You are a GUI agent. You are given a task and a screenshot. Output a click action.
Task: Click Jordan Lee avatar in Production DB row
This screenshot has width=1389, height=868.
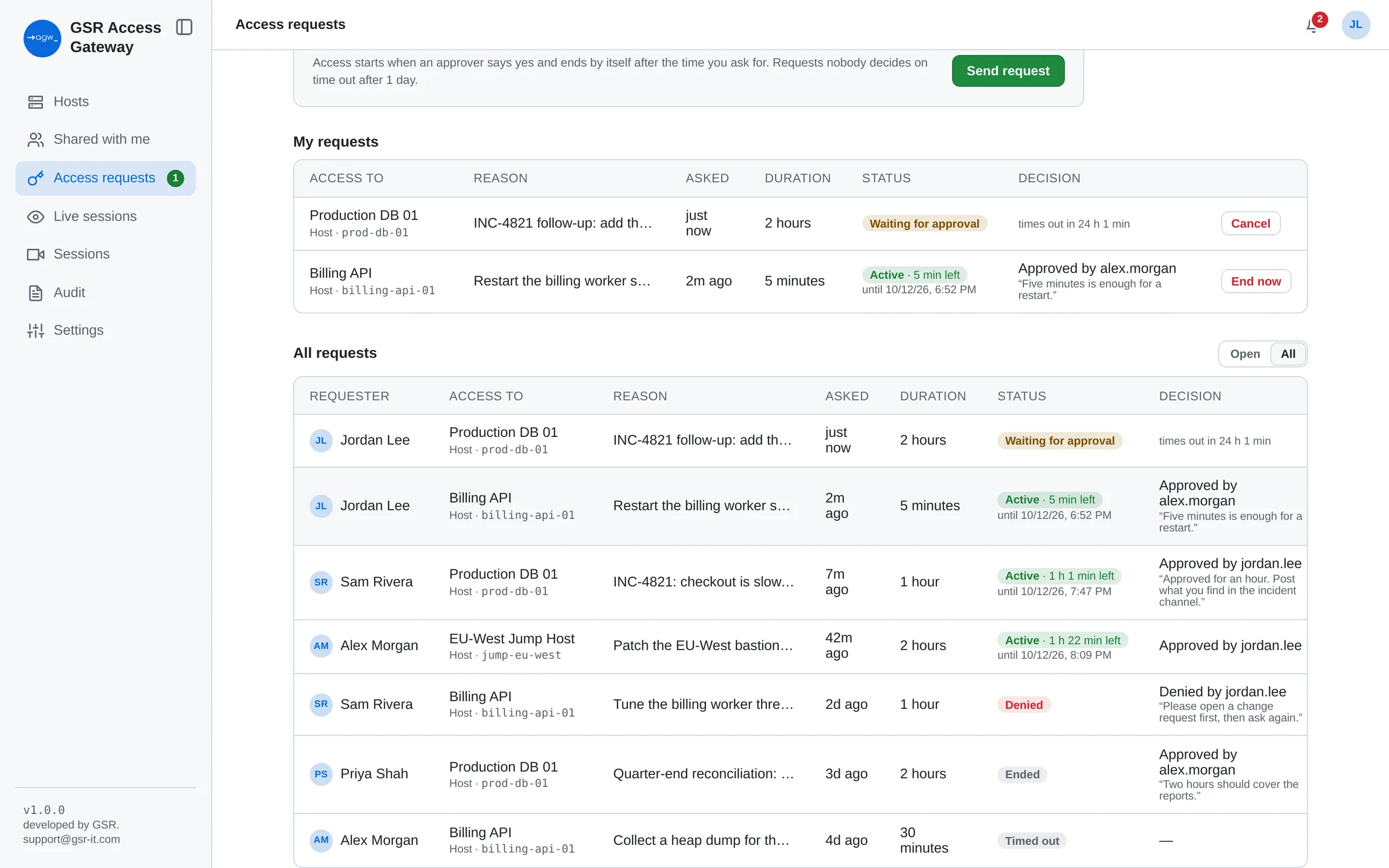point(321,441)
